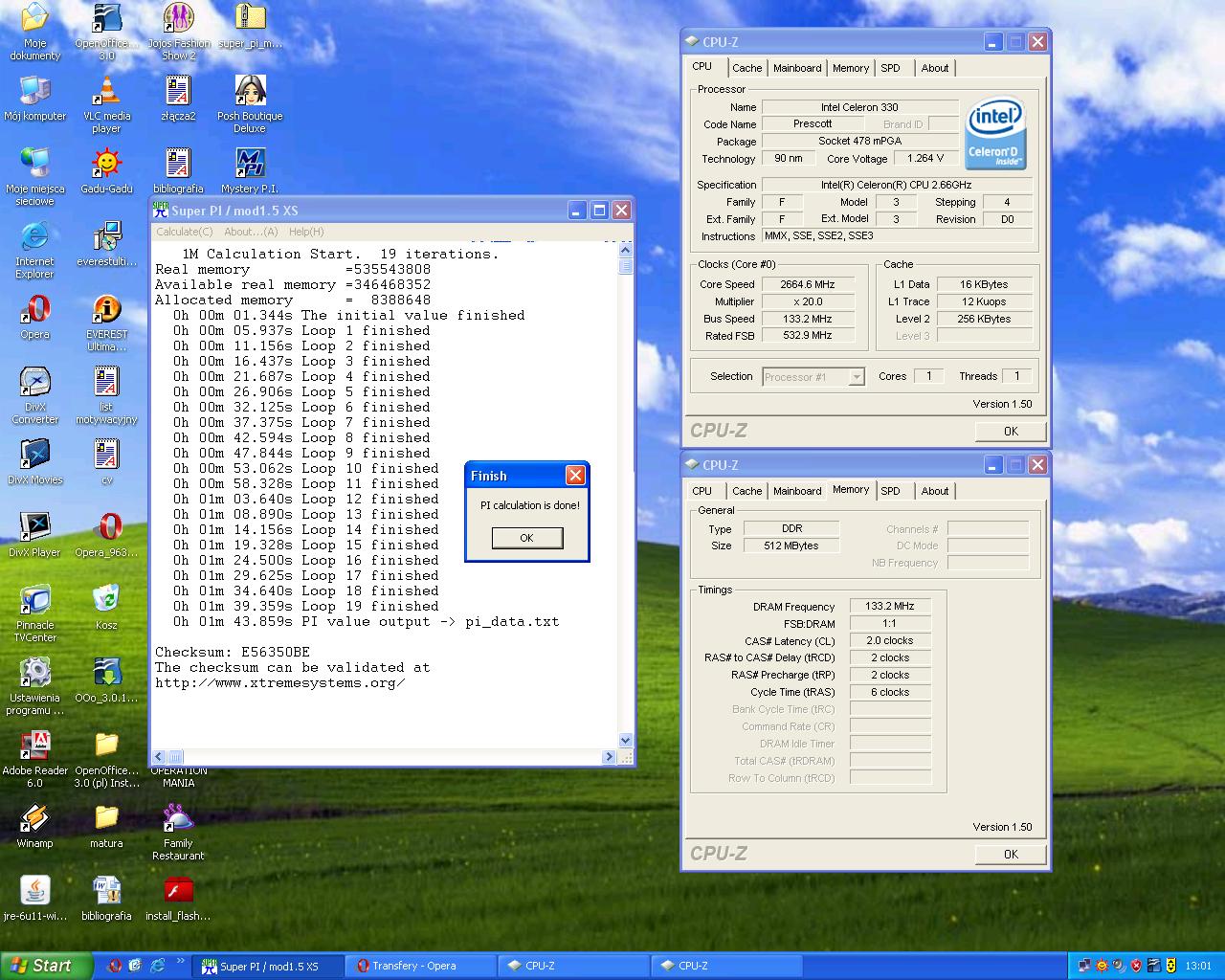Click Internet Explorer quick launch icon
This screenshot has width=1225, height=980.
[157, 966]
